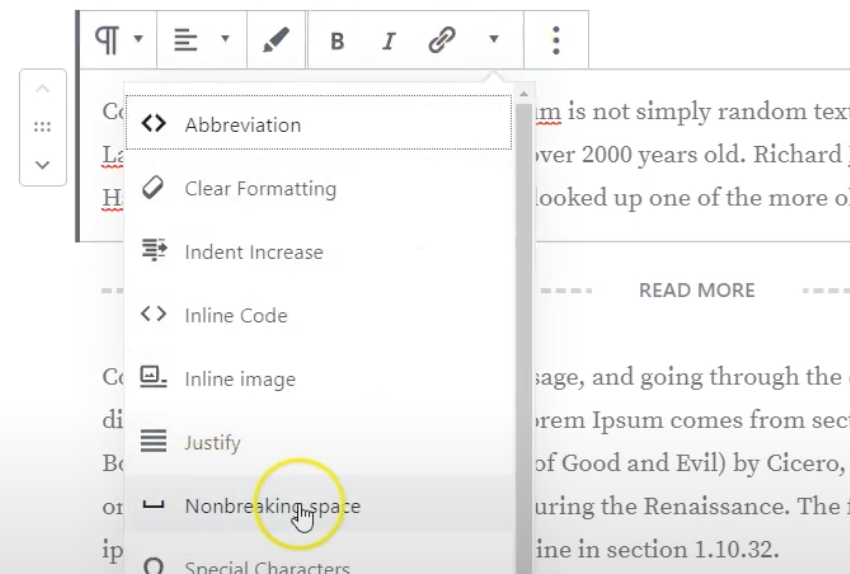Toggle italic formatting
The image size is (850, 574).
point(389,41)
